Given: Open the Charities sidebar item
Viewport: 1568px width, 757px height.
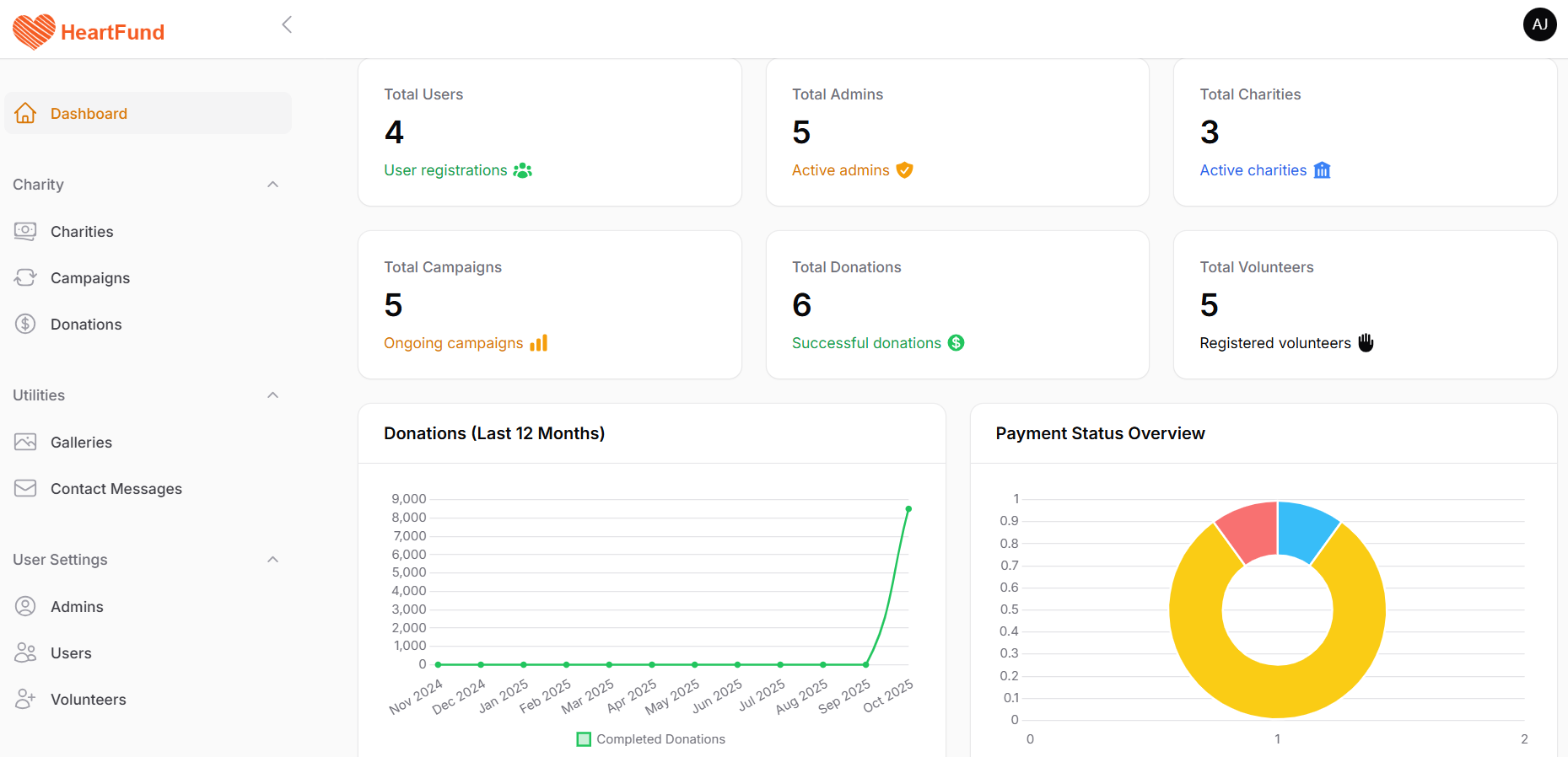Looking at the screenshot, I should click(82, 232).
